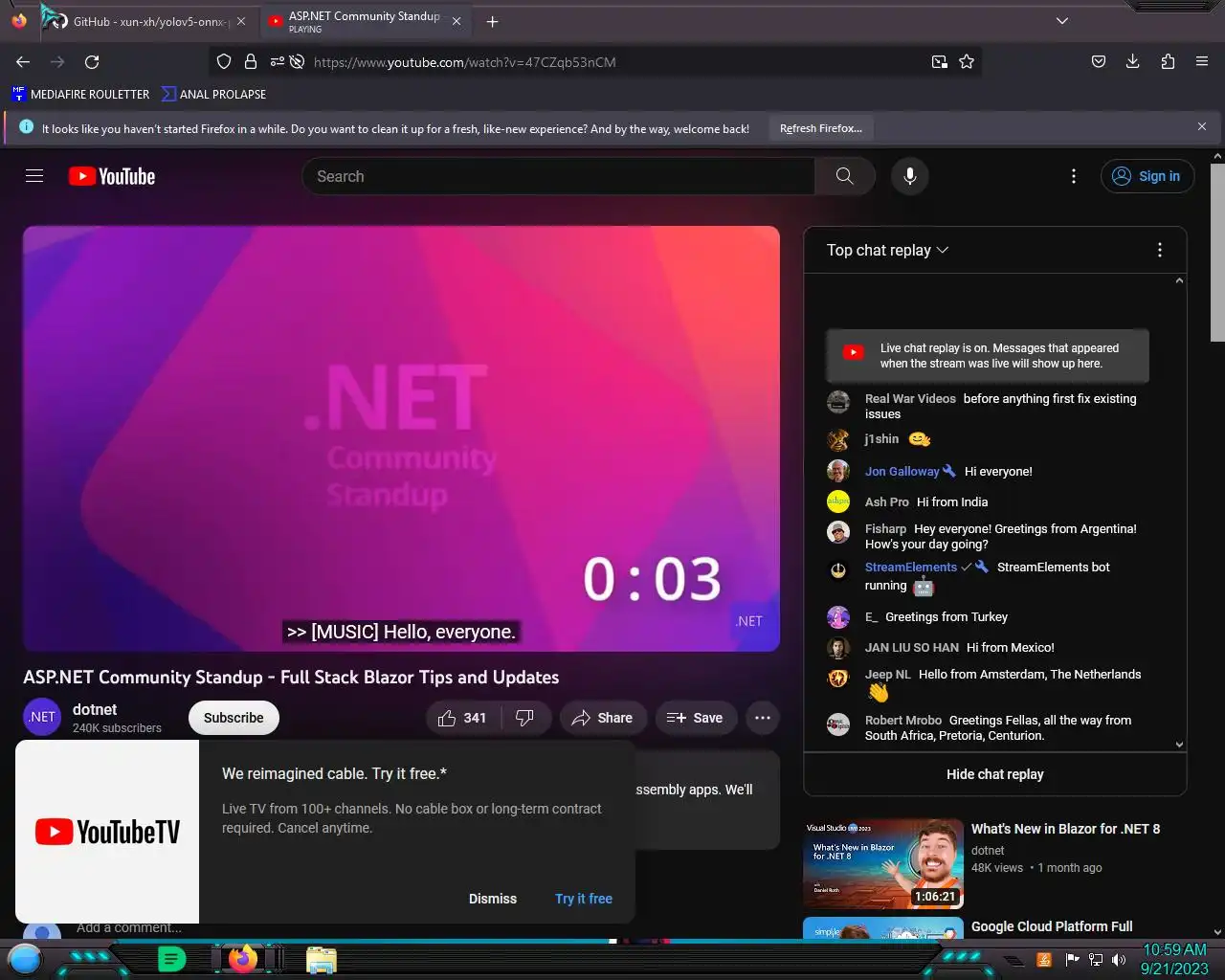Image resolution: width=1225 pixels, height=980 pixels.
Task: Open picture-in-picture icon in address bar
Action: (940, 62)
